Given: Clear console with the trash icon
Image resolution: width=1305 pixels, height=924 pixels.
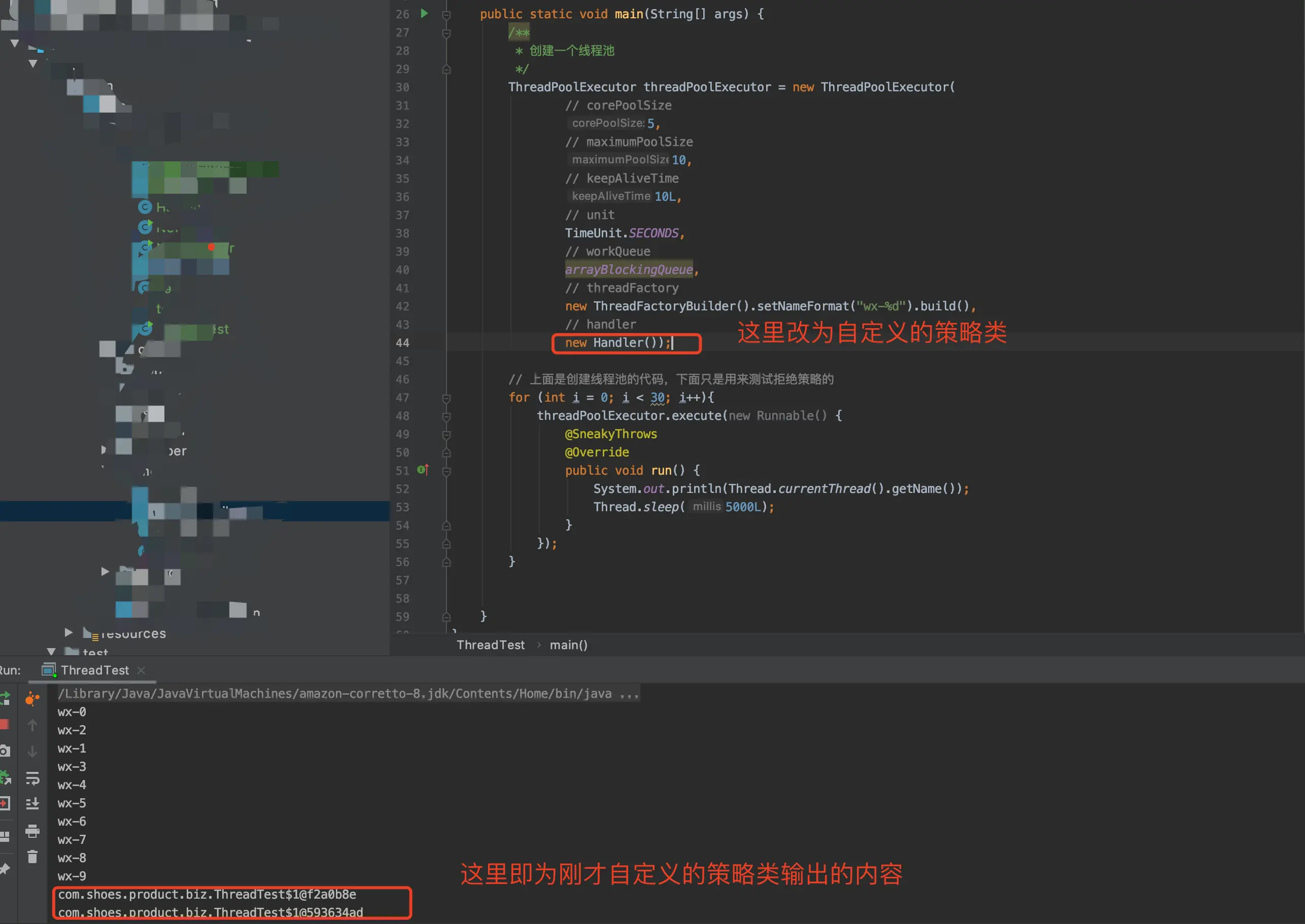Looking at the screenshot, I should tap(32, 857).
